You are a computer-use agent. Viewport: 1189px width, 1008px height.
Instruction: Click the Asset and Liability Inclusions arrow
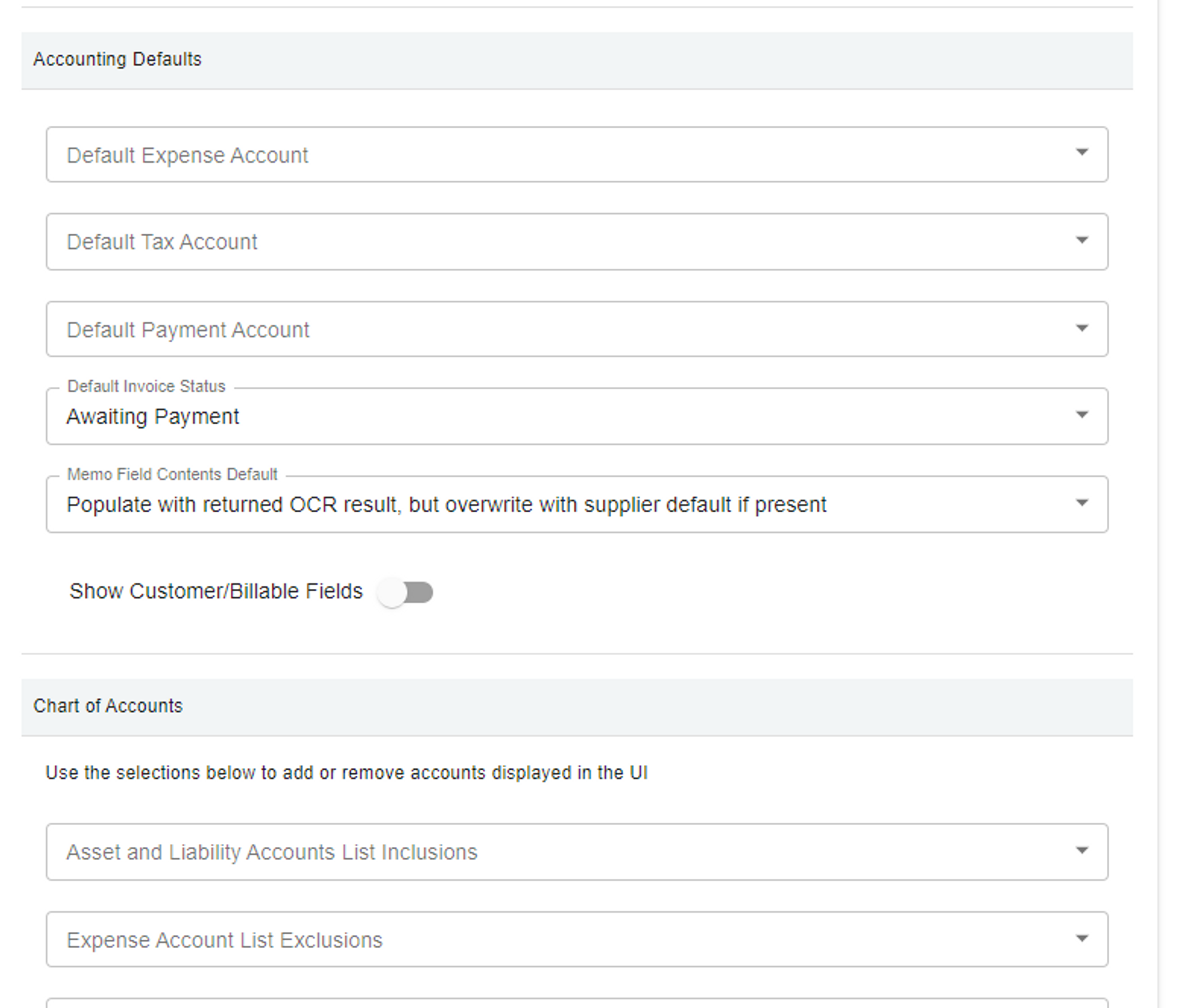(x=1082, y=850)
